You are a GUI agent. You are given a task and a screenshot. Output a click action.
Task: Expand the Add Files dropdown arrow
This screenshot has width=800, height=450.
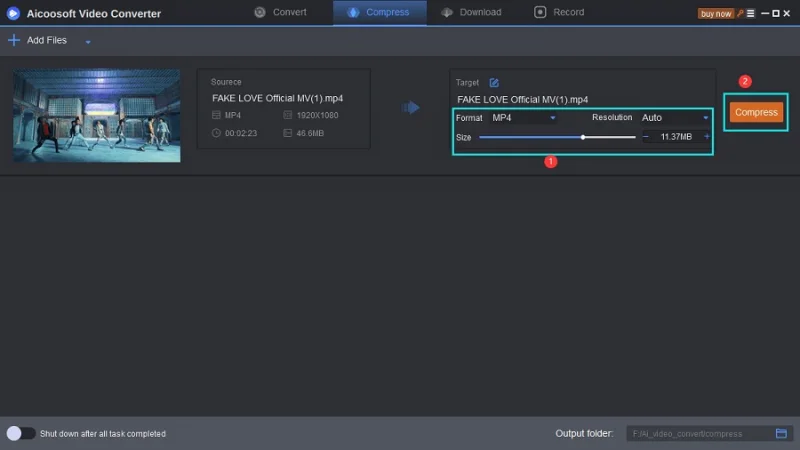pyautogui.click(x=88, y=42)
